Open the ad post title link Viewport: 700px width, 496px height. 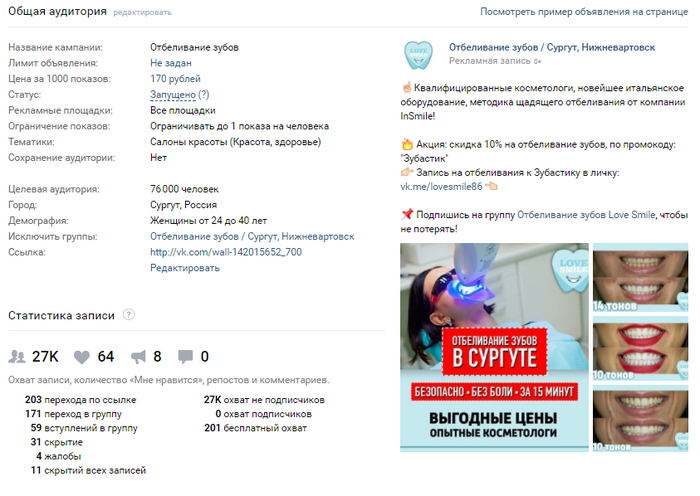[552, 47]
